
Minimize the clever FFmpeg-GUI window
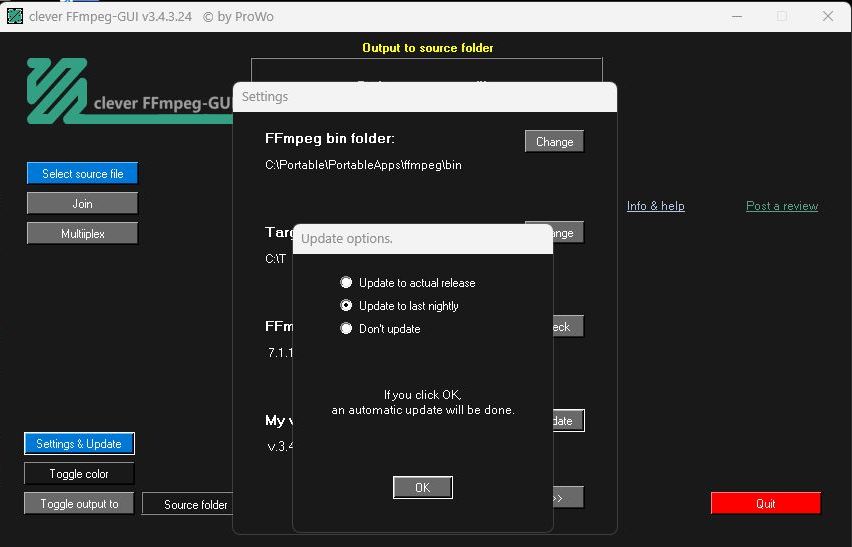[737, 16]
